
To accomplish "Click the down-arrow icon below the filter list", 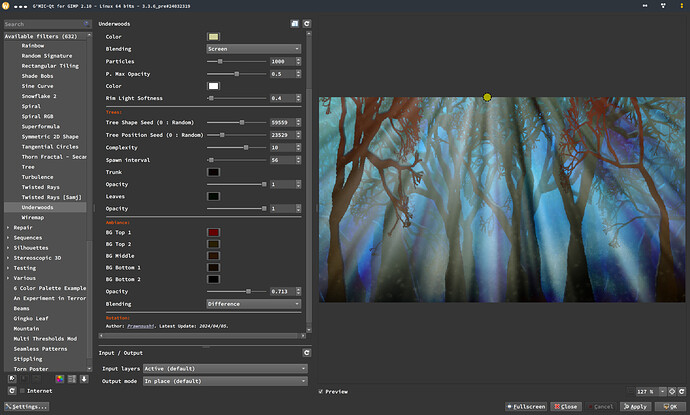I will point(84,379).
